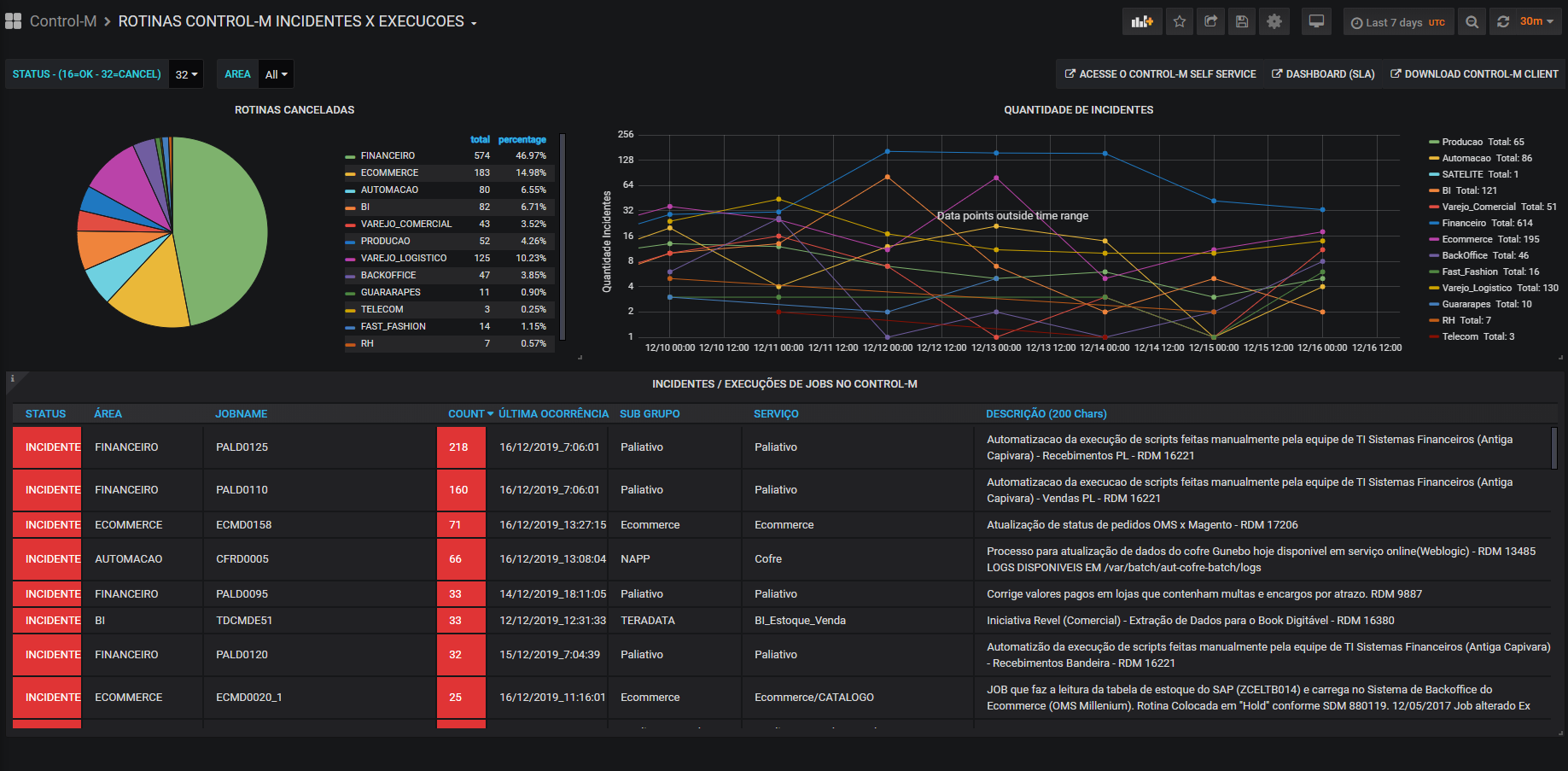The width and height of the screenshot is (1568, 771).
Task: Click FINANCEIRO color swatch in pie legend
Action: pos(350,156)
